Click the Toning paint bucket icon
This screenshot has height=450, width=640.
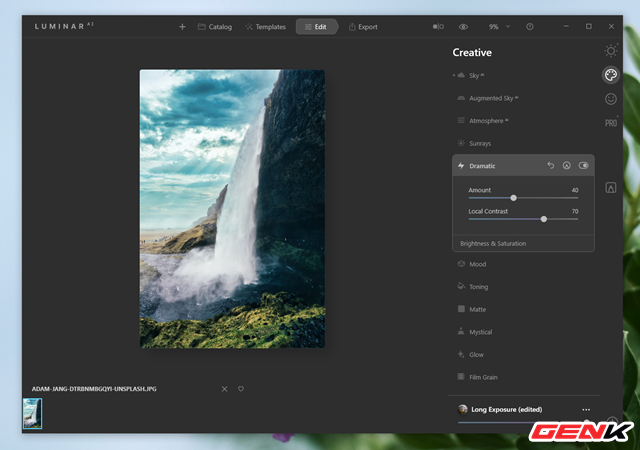[461, 286]
